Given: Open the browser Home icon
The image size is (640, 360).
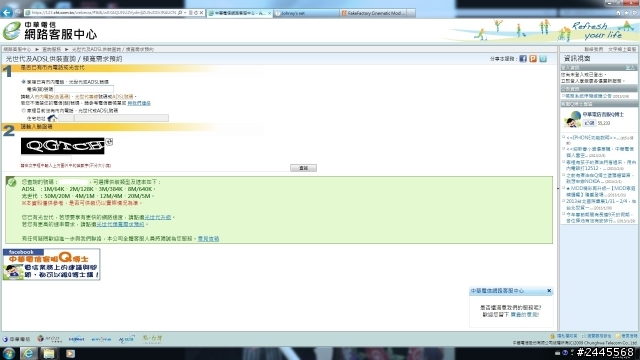Looking at the screenshot, I should click(x=618, y=13).
